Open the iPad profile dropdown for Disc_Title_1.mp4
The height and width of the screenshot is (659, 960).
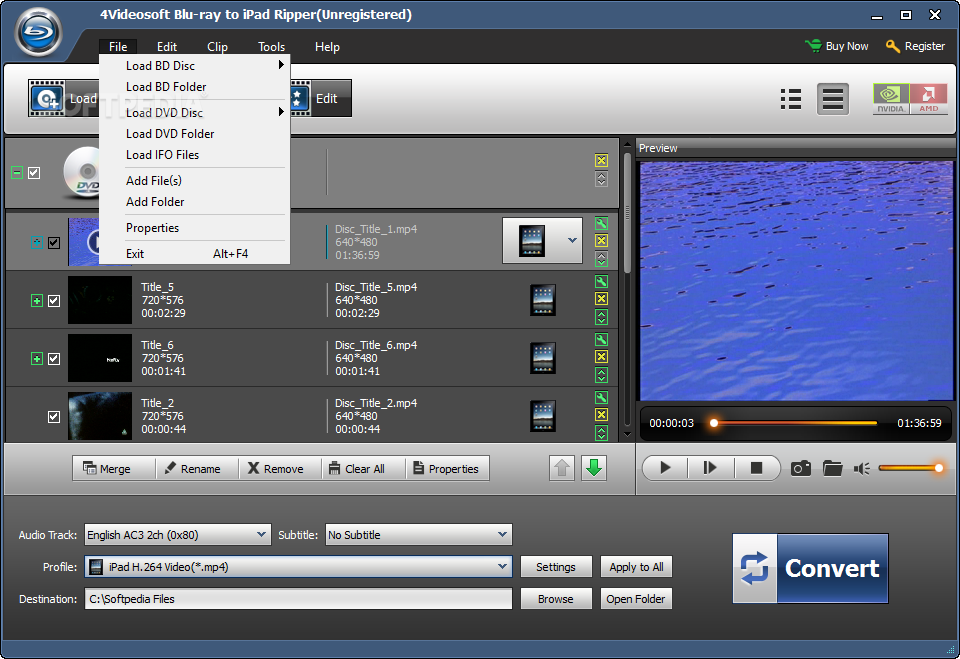pos(572,241)
